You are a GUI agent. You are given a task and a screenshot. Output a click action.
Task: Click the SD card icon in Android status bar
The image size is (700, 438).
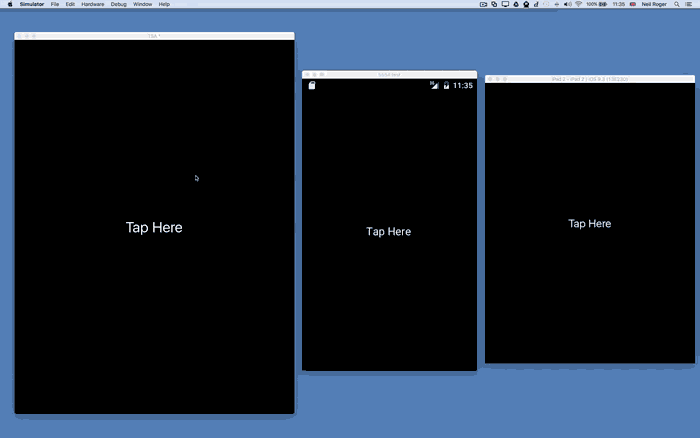[312, 86]
